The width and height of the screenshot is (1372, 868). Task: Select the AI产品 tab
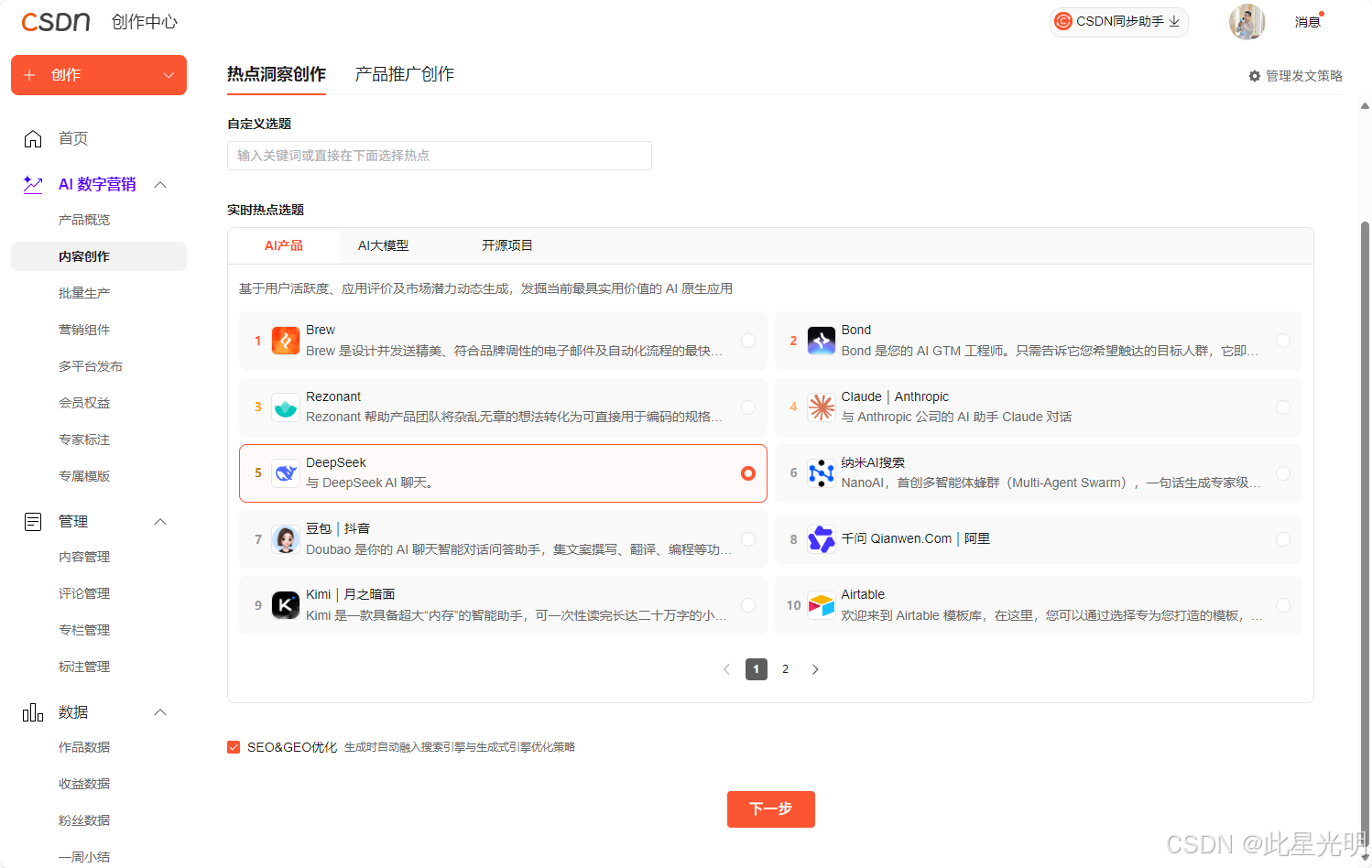(x=284, y=245)
